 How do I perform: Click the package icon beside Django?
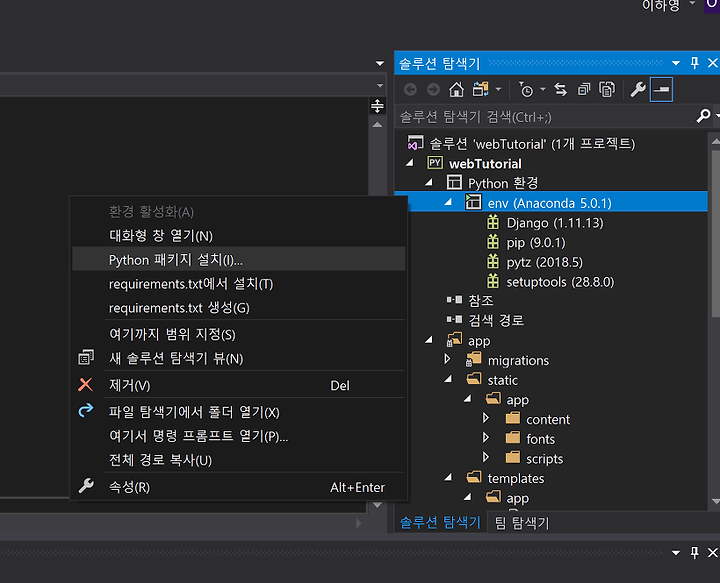click(x=493, y=223)
